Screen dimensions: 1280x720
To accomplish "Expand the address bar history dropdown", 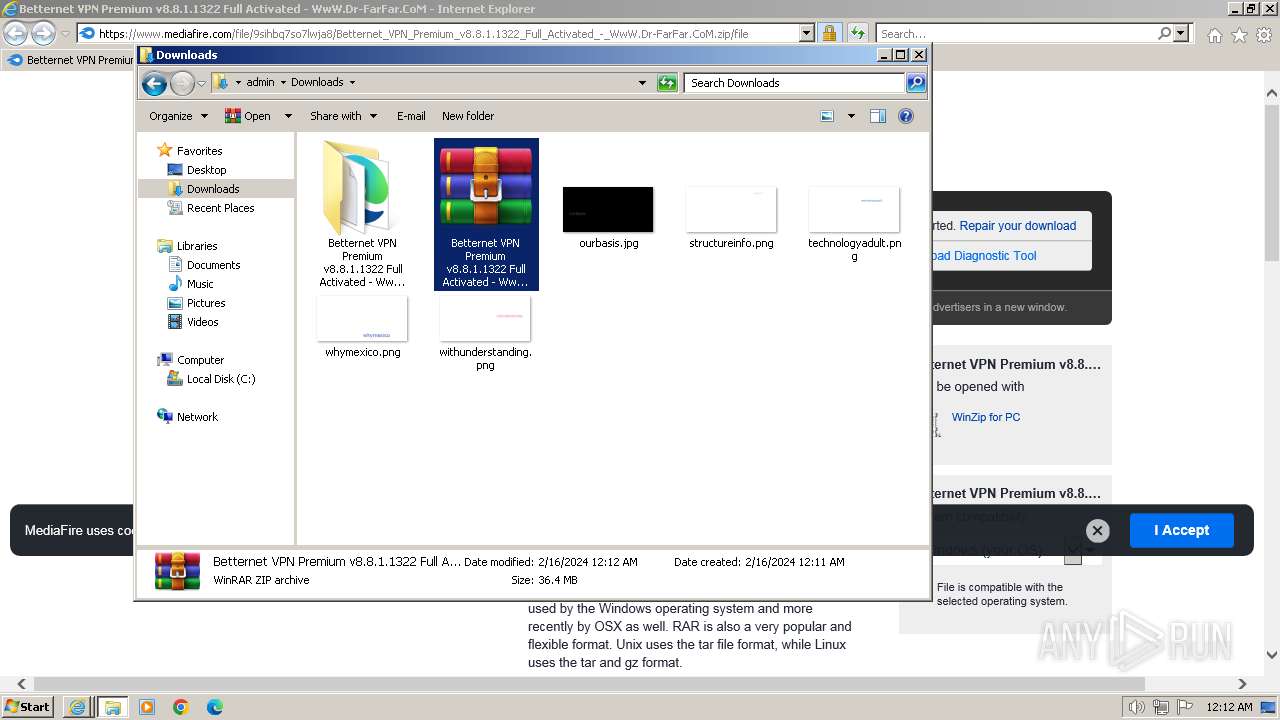I will coord(642,83).
